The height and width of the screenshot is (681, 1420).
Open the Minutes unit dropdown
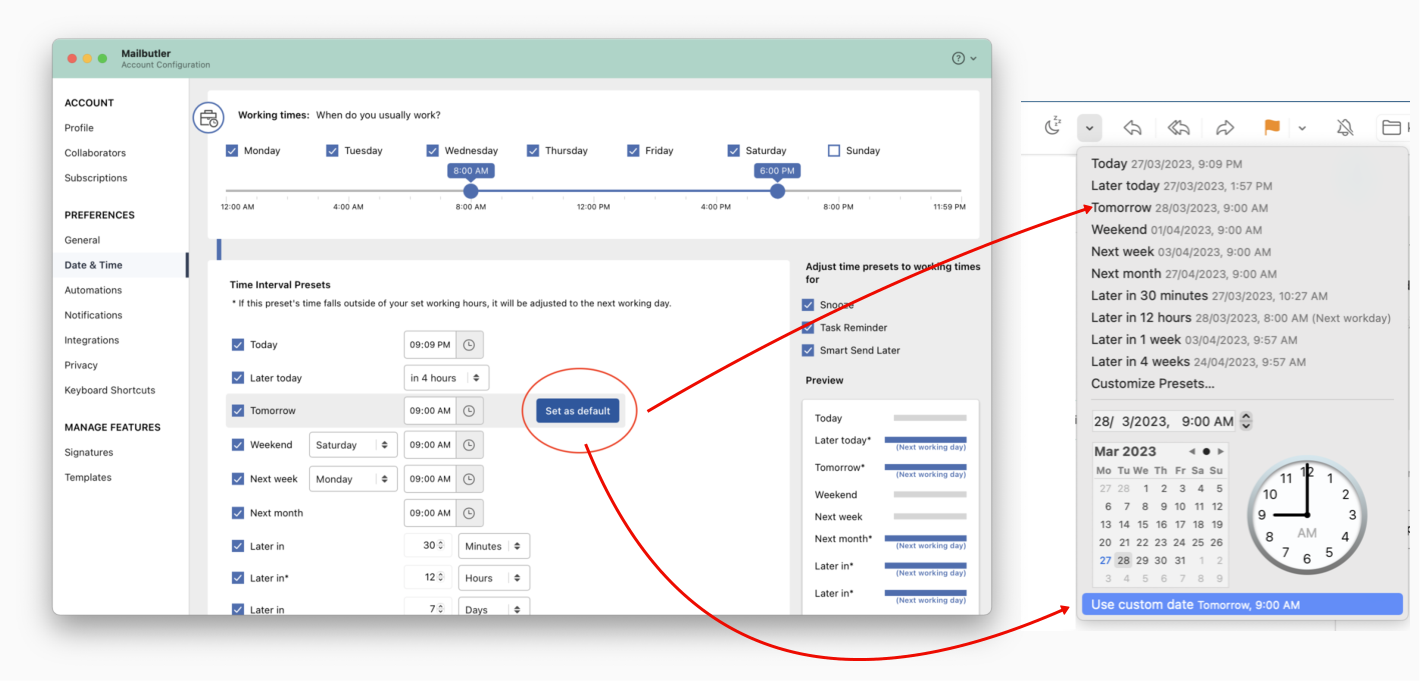(x=494, y=546)
